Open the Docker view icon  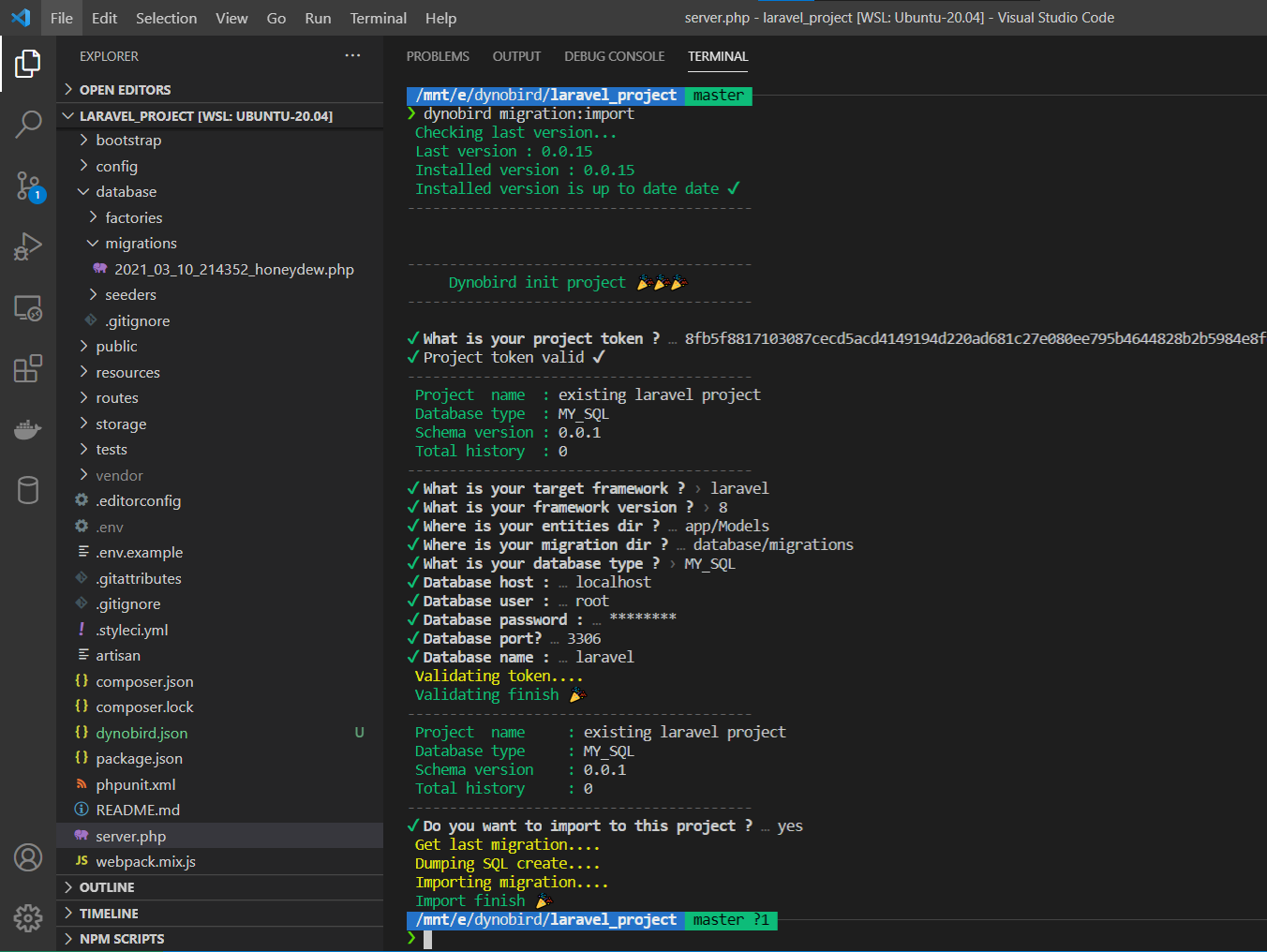[28, 429]
